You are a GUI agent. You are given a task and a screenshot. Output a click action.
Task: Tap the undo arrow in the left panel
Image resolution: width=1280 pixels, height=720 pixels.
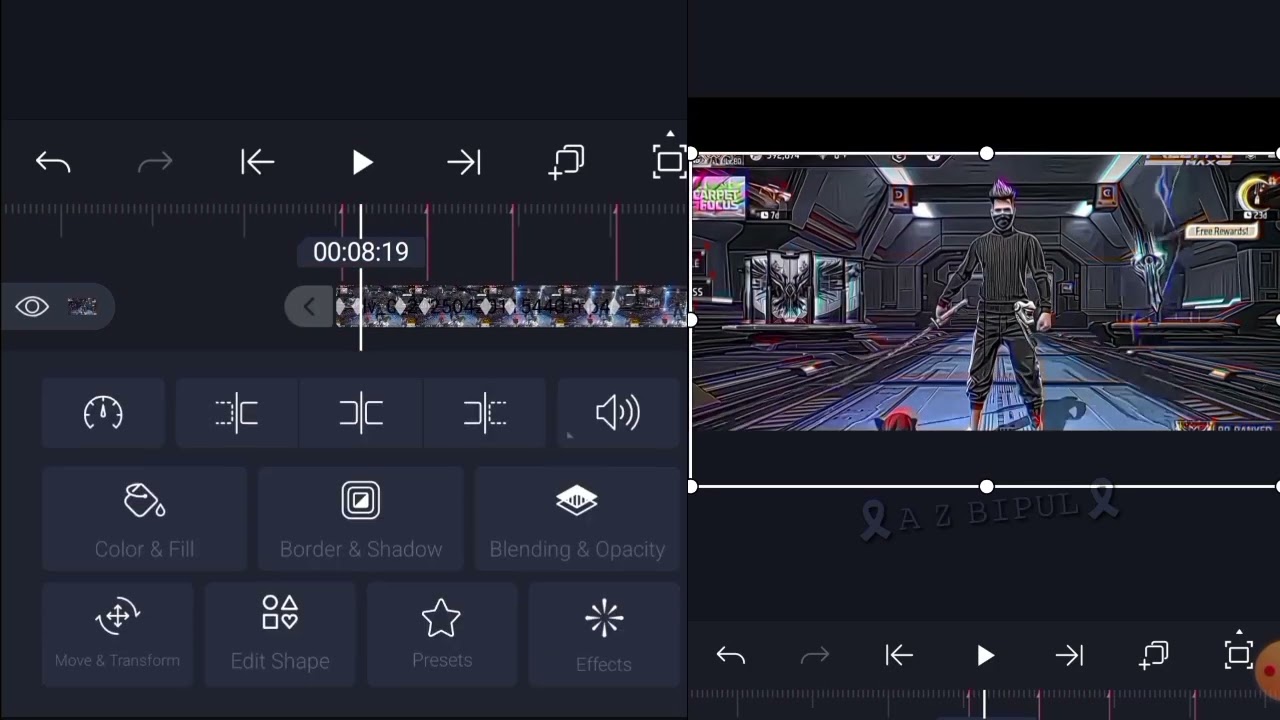(53, 162)
